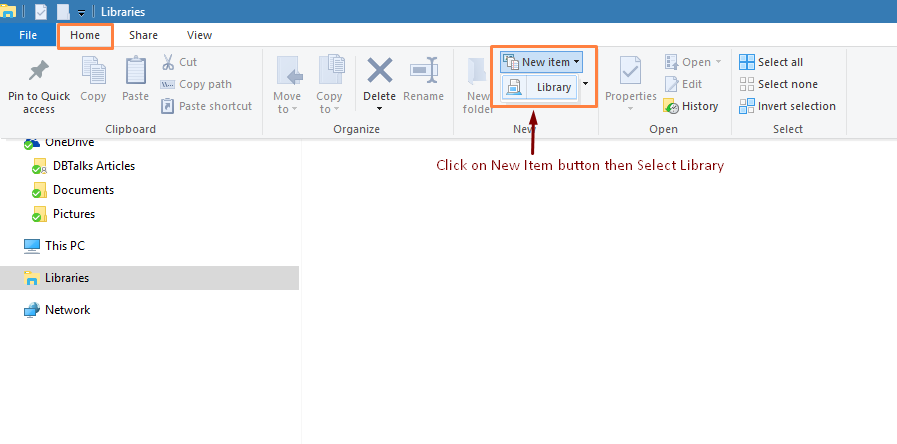Click the New folder quick access title bar icon
Viewport: 897px width, 444px height.
point(63,11)
